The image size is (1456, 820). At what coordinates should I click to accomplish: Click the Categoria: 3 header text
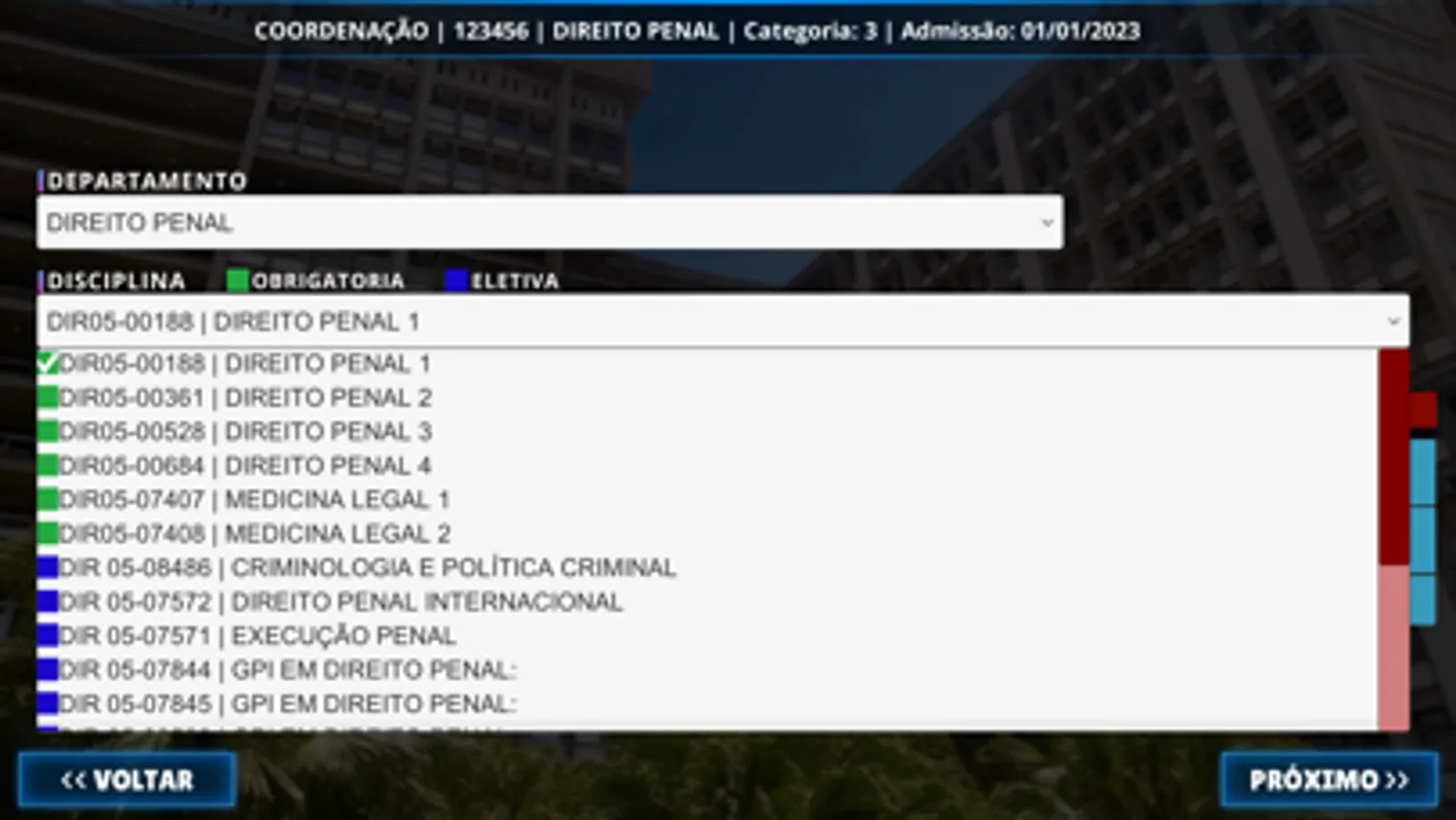point(810,31)
